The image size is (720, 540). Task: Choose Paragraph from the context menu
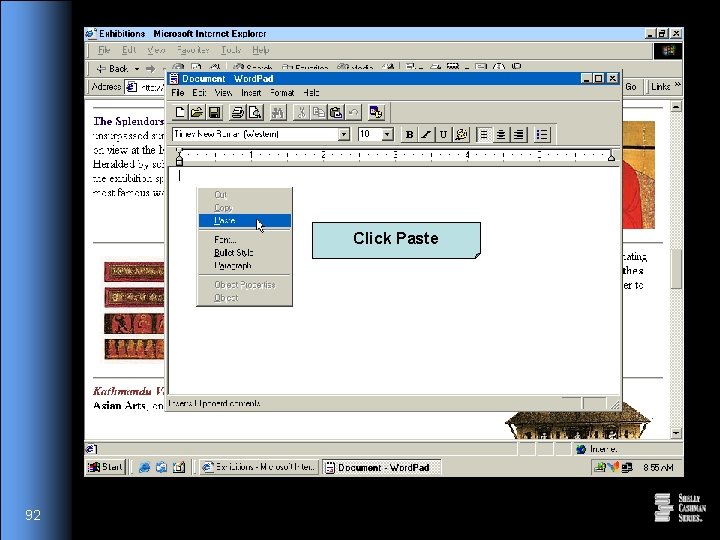[x=245, y=265]
